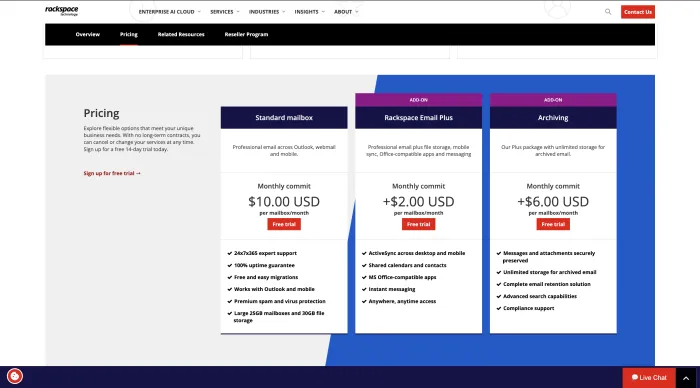Click 'Complete email retention solution' feature
The width and height of the screenshot is (700, 388).
coord(546,284)
